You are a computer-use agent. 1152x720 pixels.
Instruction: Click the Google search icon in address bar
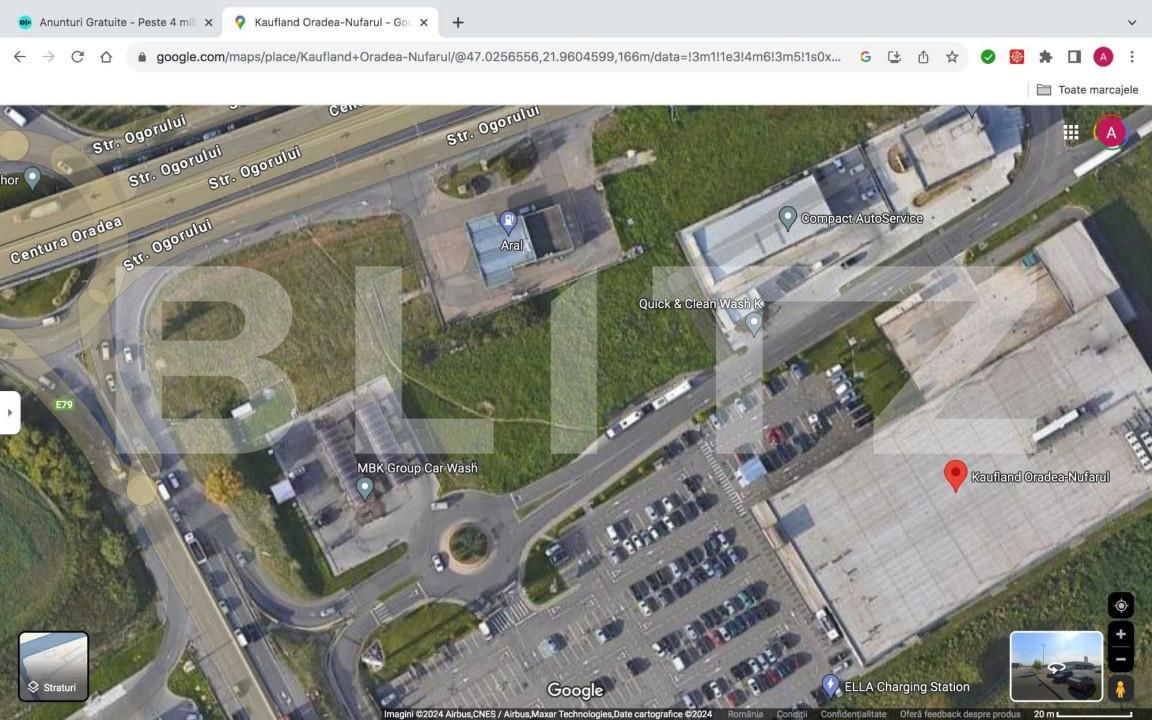(x=865, y=57)
